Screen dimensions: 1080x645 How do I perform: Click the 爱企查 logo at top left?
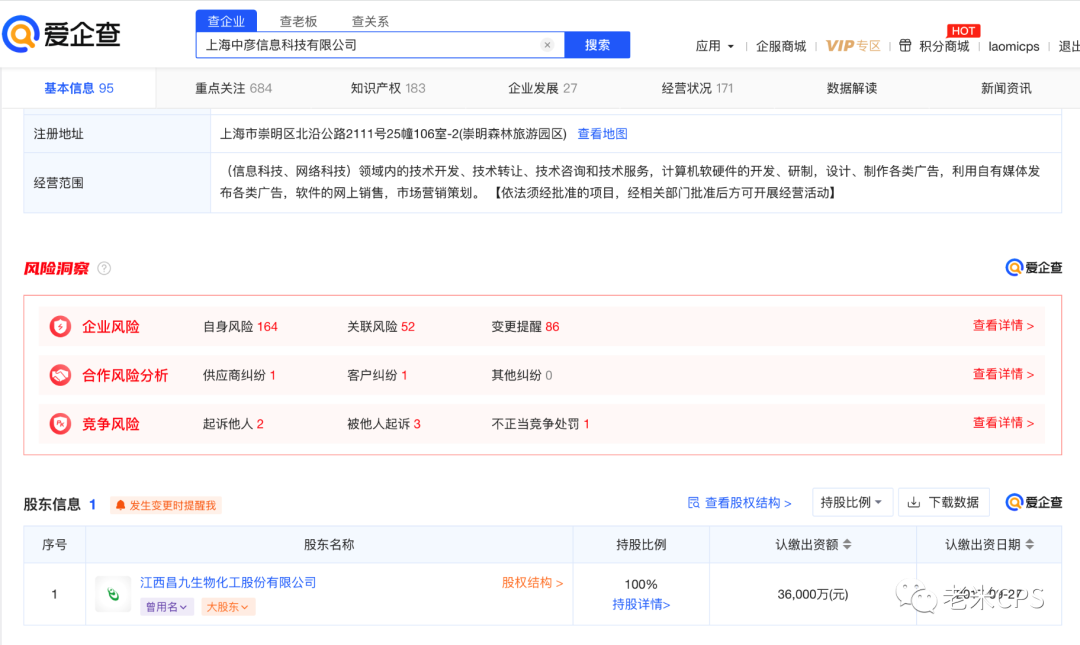[61, 34]
